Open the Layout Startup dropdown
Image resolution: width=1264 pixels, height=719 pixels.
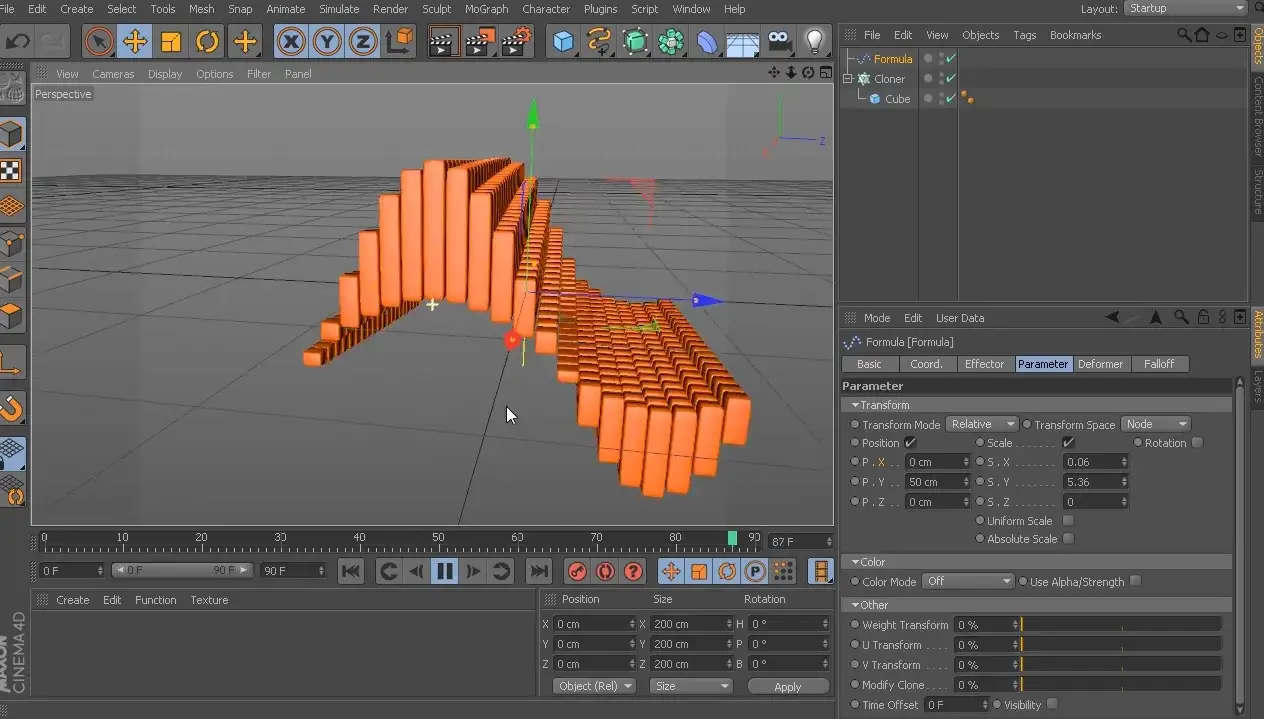pos(1185,8)
